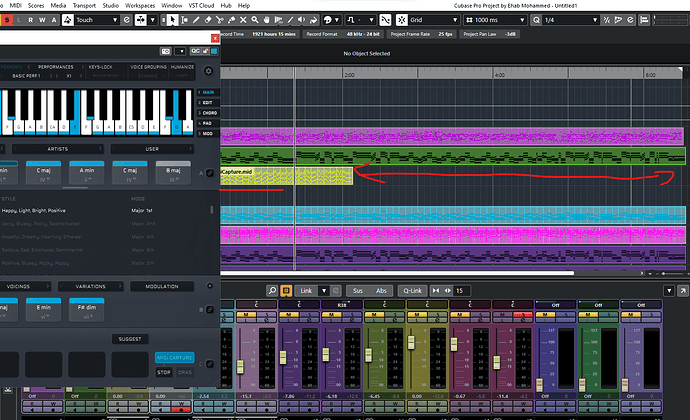Click the camera snapshot icon in plugin header

pyautogui.click(x=165, y=52)
